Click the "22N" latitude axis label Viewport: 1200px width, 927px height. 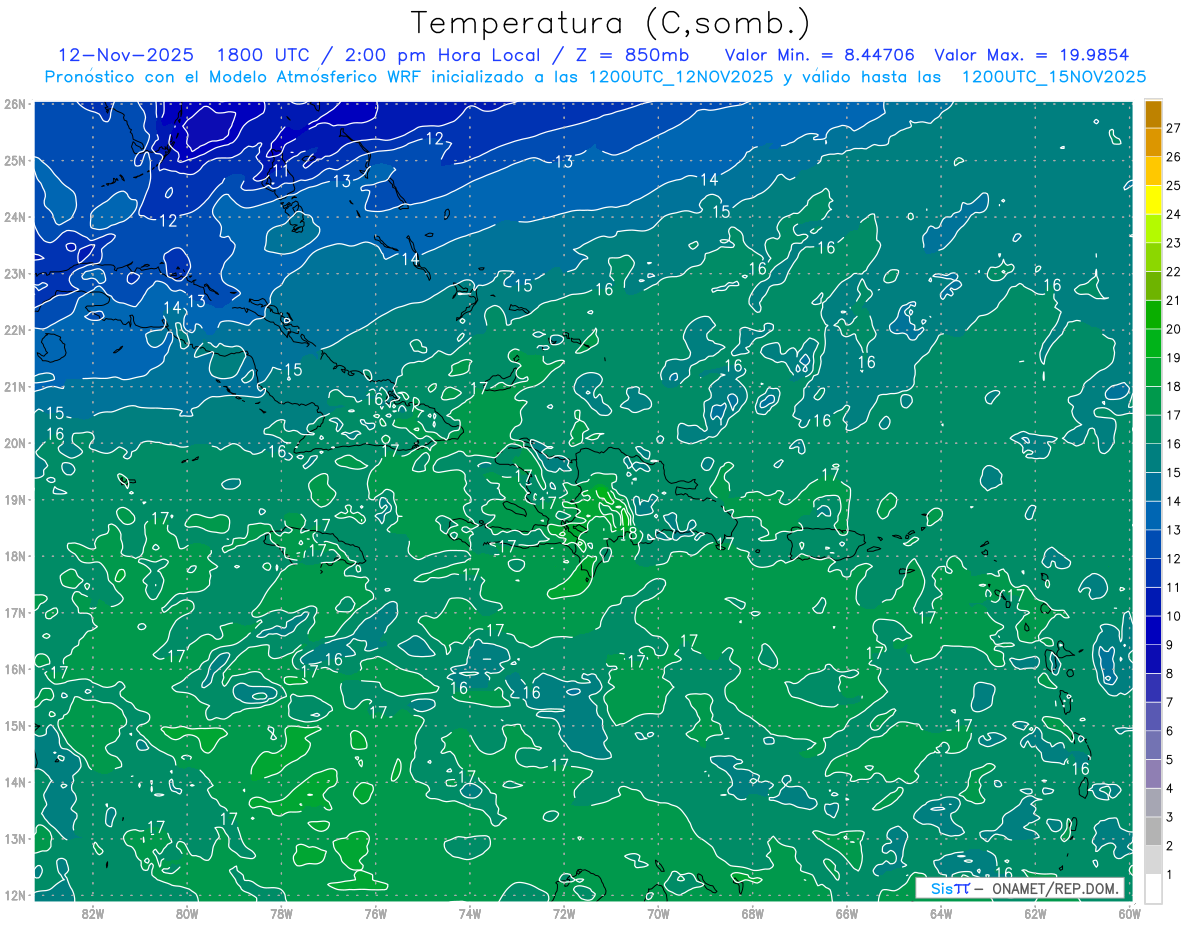click(14, 330)
